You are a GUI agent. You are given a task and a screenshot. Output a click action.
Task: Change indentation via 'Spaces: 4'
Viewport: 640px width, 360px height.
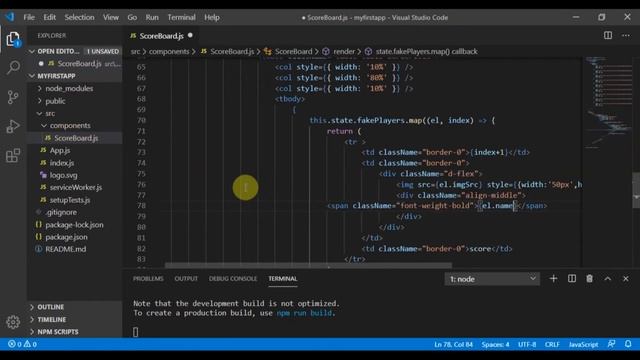(x=495, y=344)
